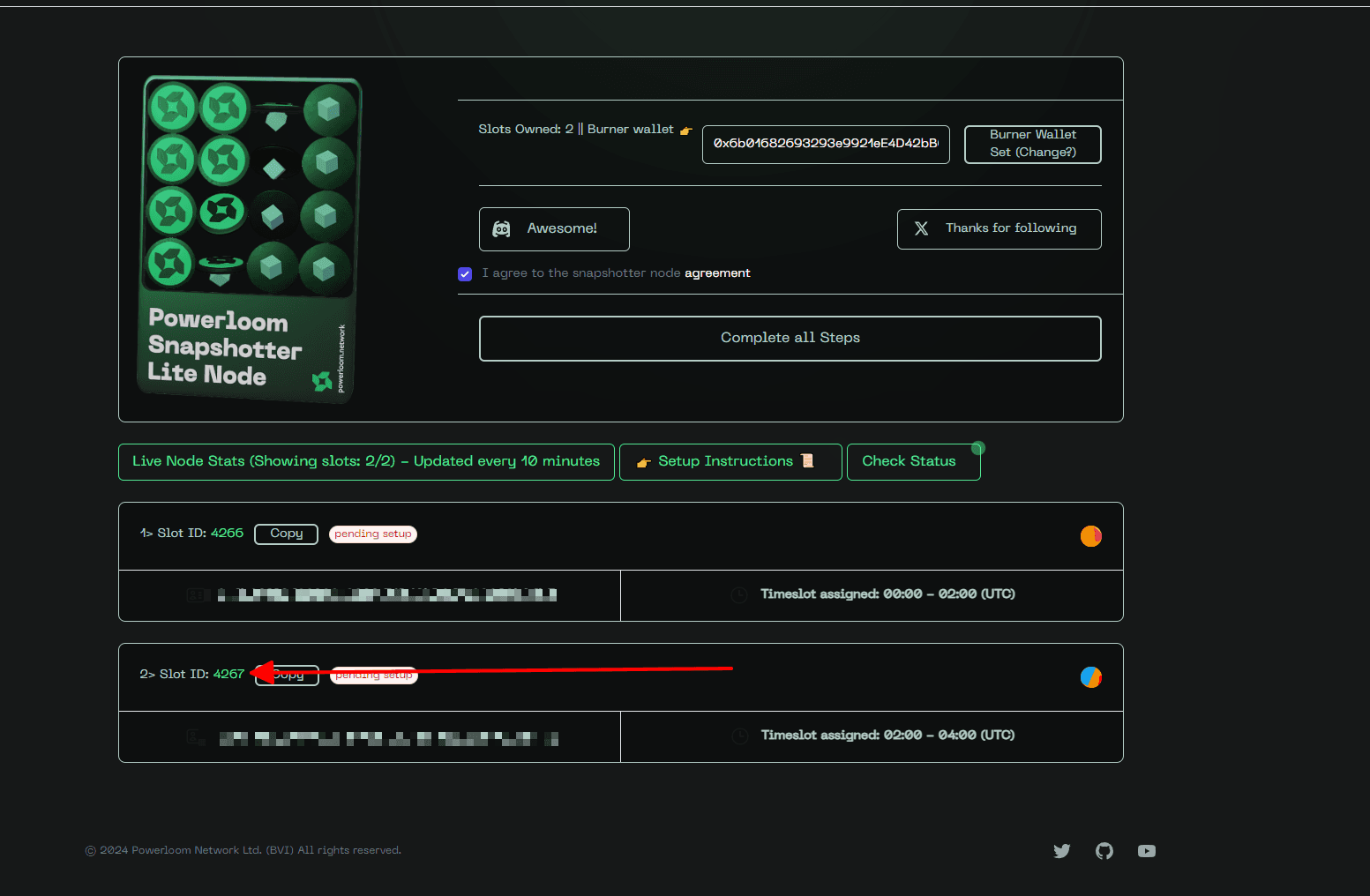Click the pointing hand icon beside Burner wallet

(x=686, y=131)
